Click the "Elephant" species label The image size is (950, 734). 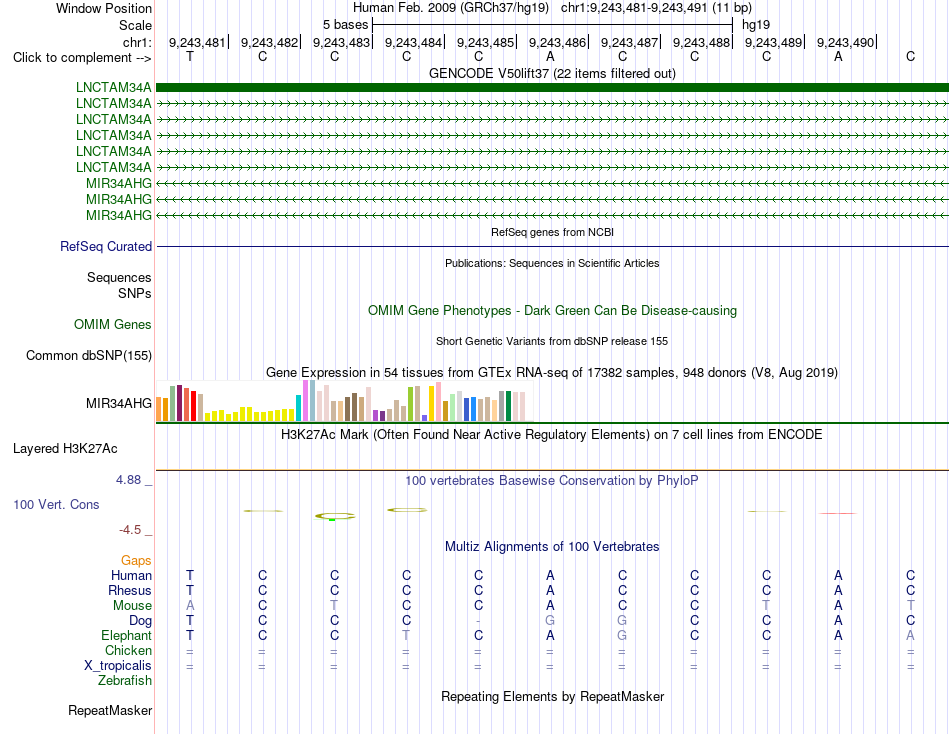[126, 635]
